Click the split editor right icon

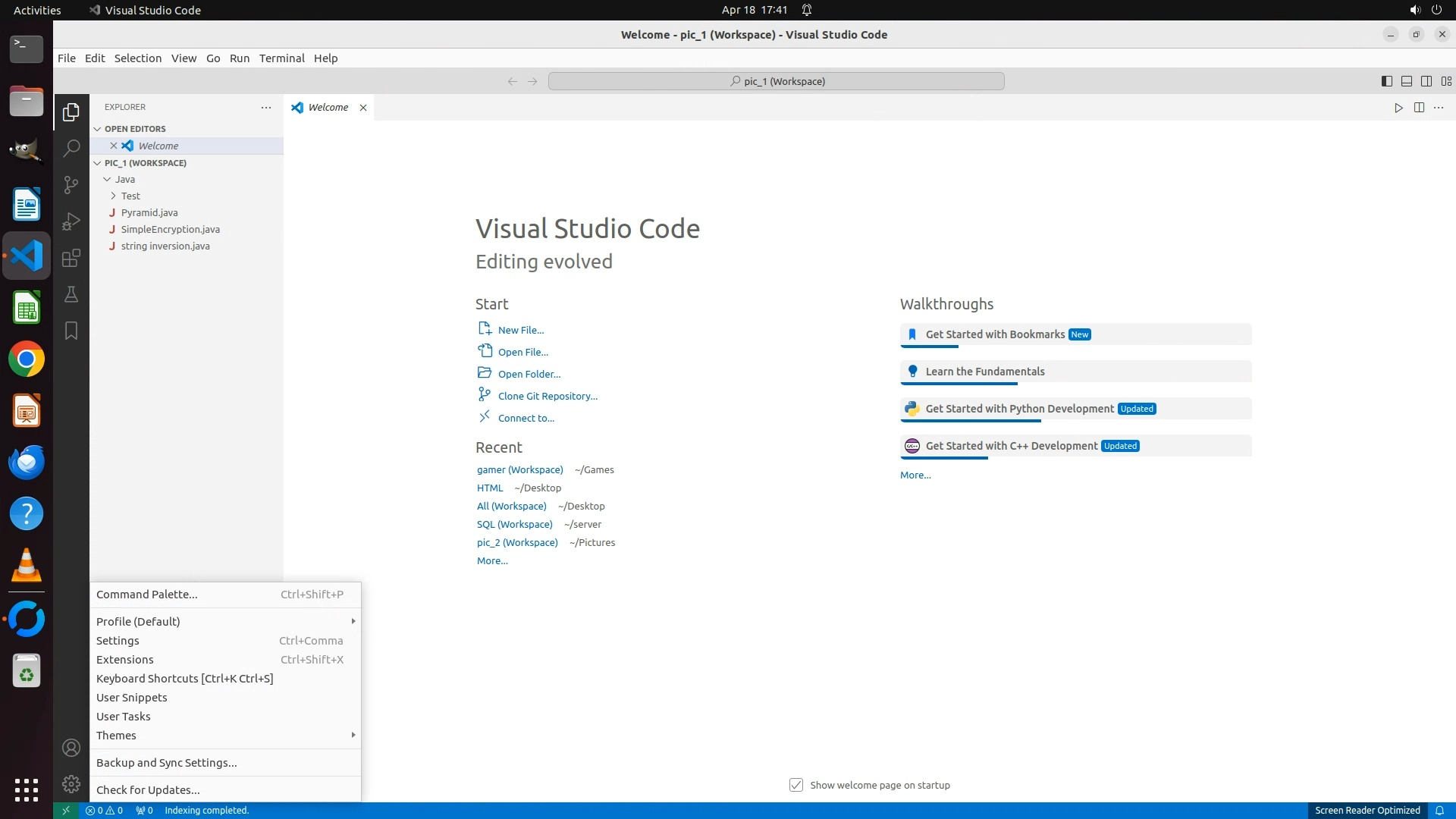1419,108
